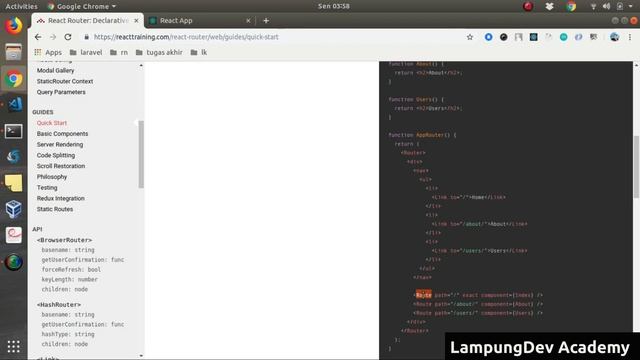Open Code Splitting guide
Viewport: 640px width, 360px height.
click(56, 155)
